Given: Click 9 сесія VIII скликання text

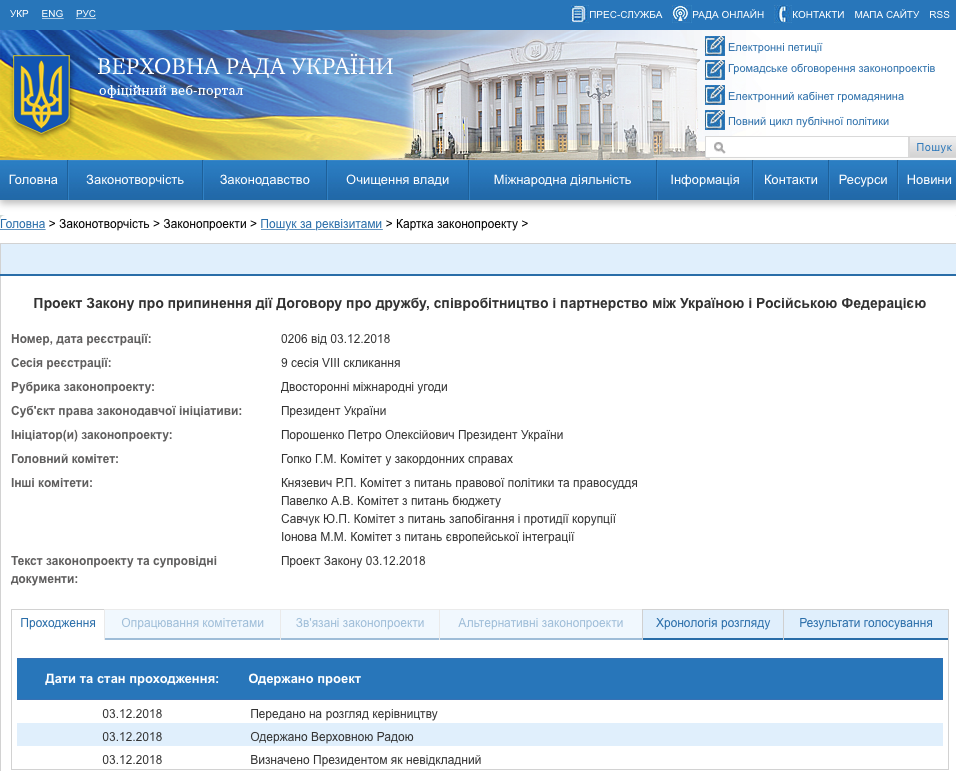Looking at the screenshot, I should 340,363.
